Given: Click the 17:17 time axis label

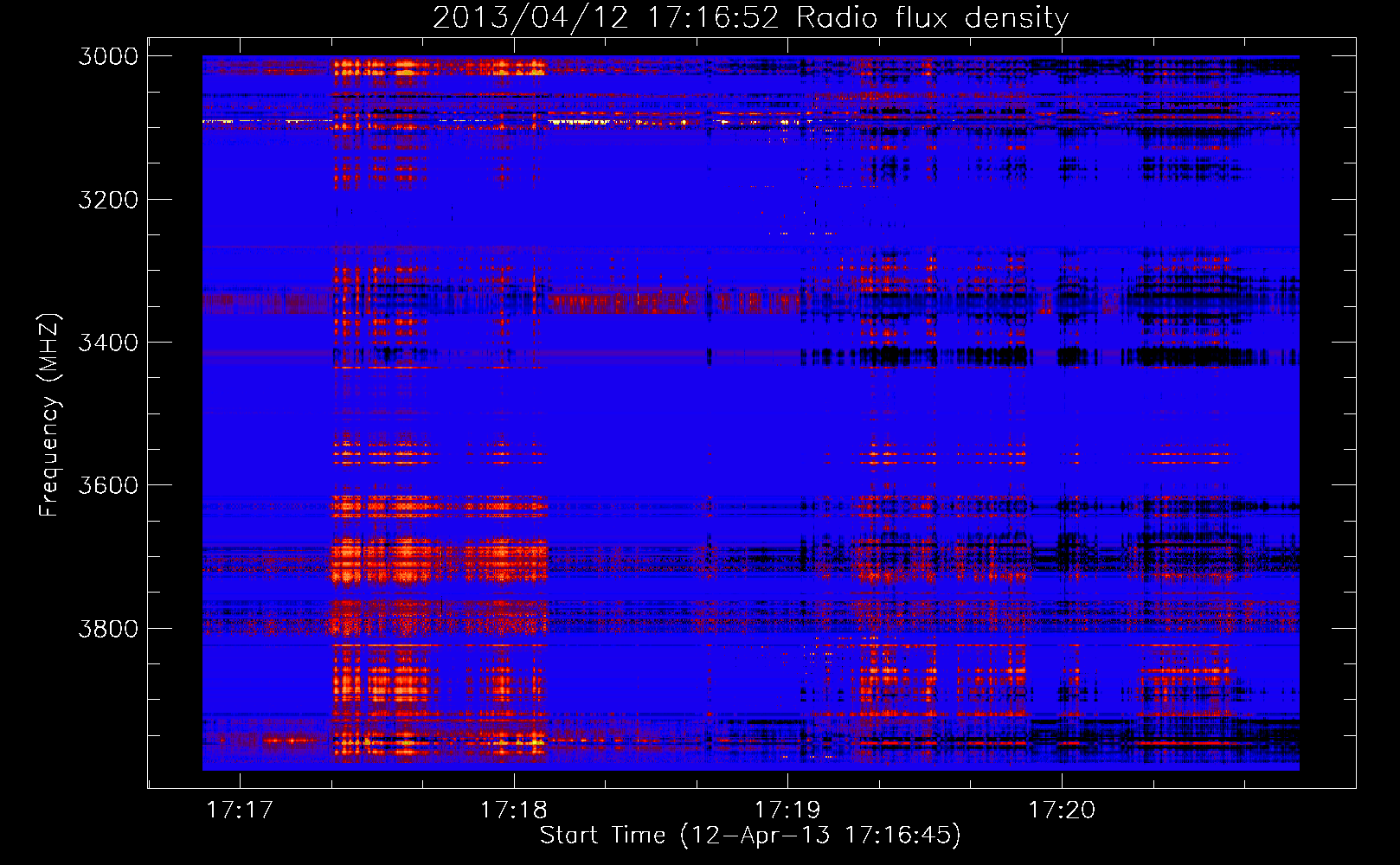Looking at the screenshot, I should pos(240,811).
